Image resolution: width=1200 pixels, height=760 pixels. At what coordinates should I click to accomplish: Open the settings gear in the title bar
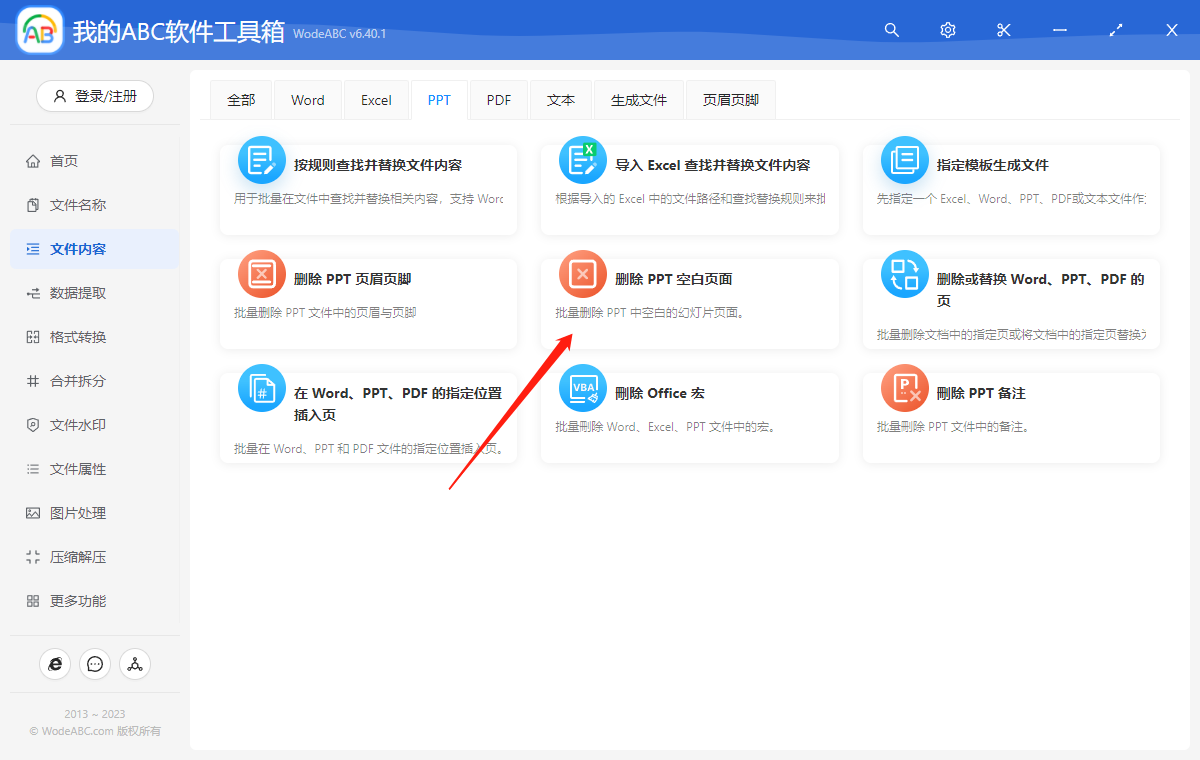point(947,30)
